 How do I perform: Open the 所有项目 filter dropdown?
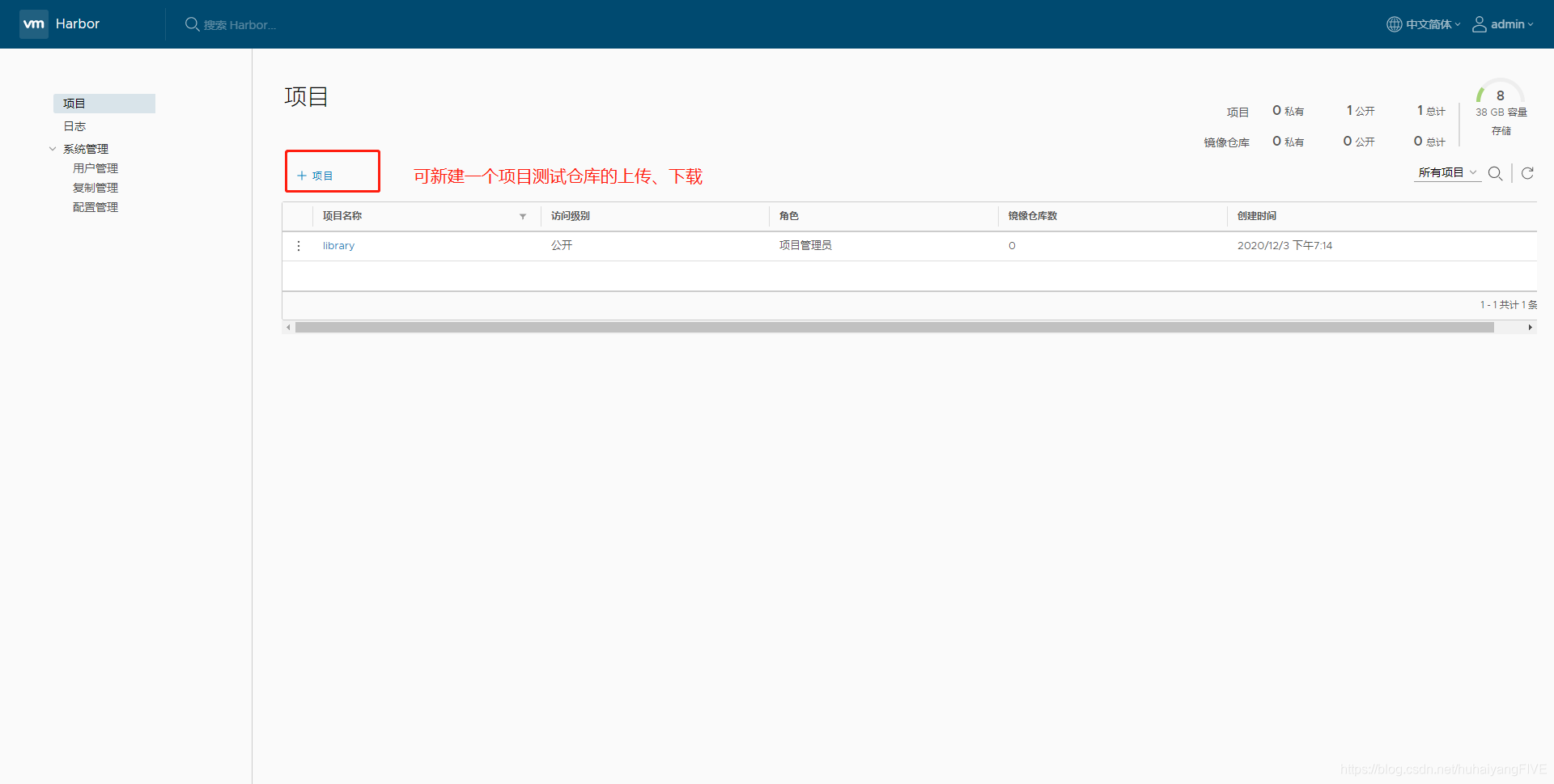tap(1447, 172)
